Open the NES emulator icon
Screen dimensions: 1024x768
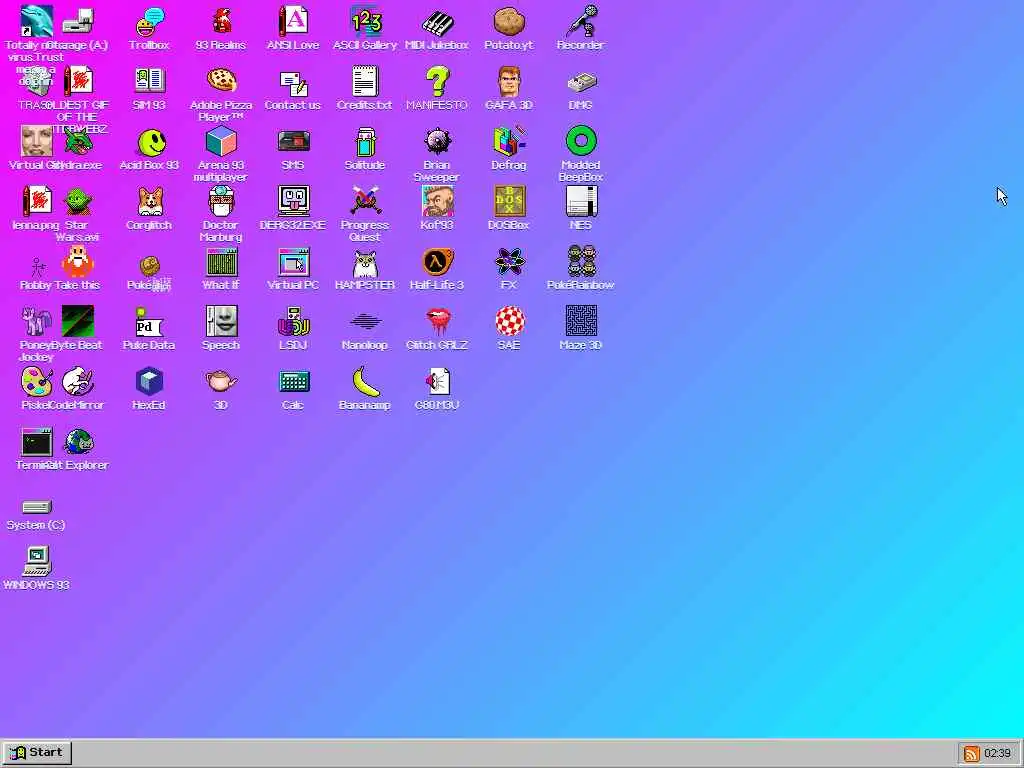pos(581,201)
